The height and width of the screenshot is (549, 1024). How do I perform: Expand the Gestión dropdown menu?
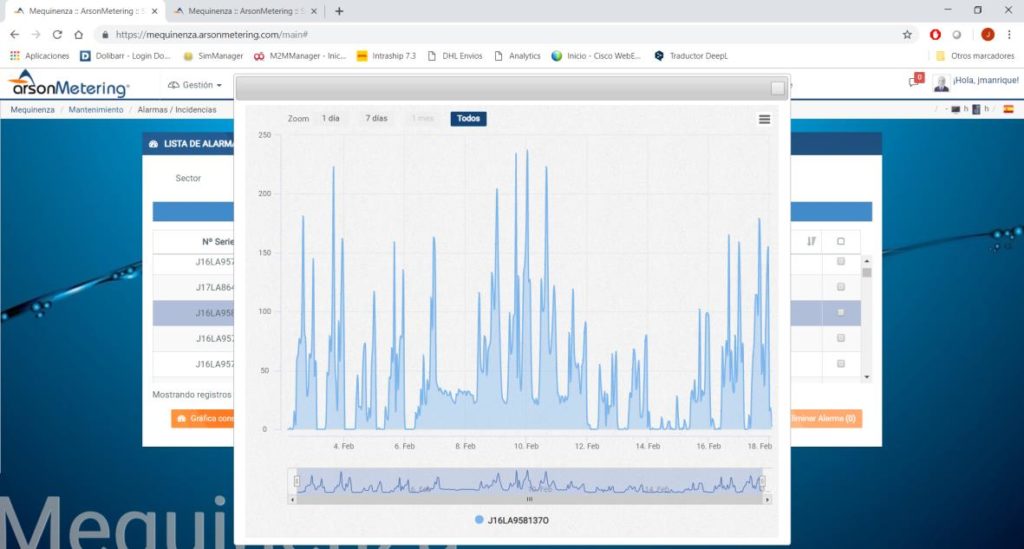coord(195,85)
